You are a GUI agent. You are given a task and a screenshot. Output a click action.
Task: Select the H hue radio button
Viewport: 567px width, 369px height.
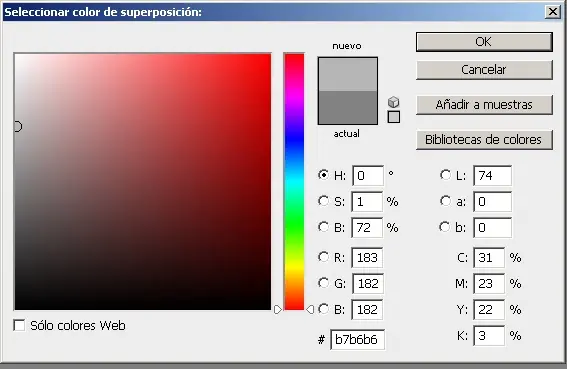click(323, 175)
